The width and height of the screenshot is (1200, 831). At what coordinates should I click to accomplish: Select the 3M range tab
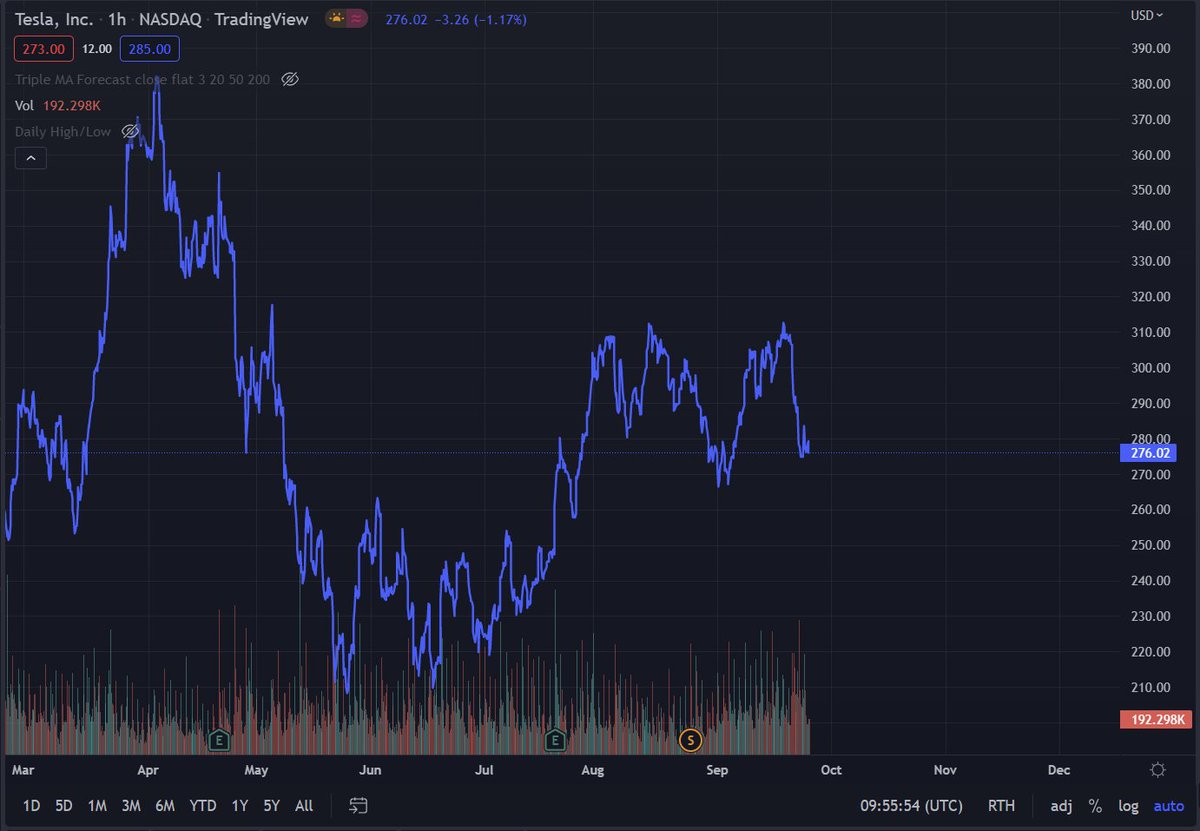click(131, 806)
